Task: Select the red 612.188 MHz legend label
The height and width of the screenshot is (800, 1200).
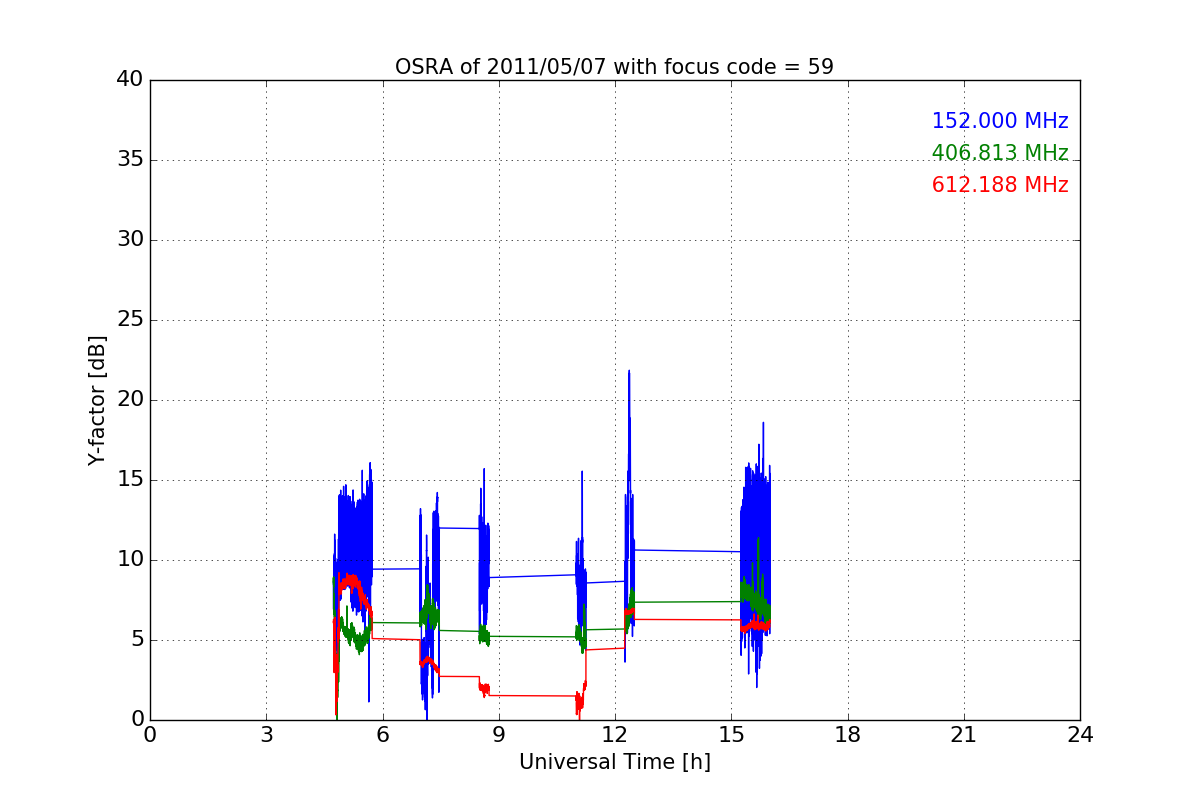Action: pyautogui.click(x=1000, y=185)
